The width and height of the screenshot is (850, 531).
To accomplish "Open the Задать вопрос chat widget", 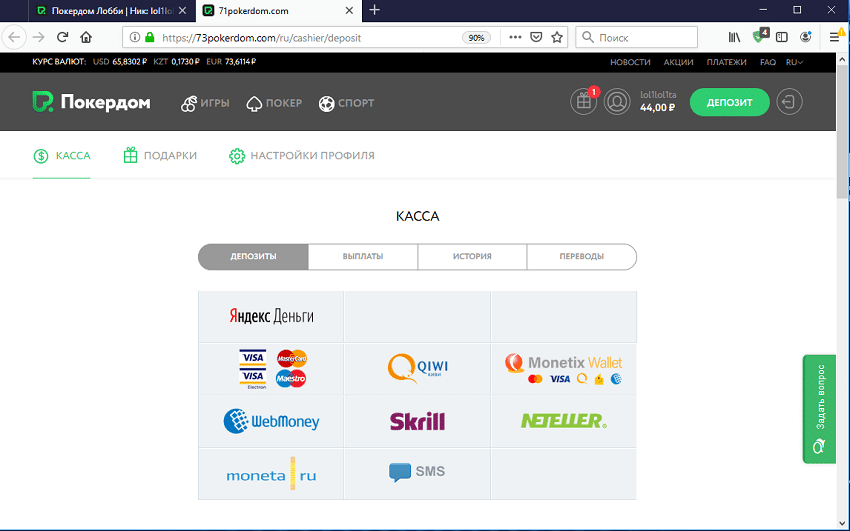I will click(x=819, y=409).
